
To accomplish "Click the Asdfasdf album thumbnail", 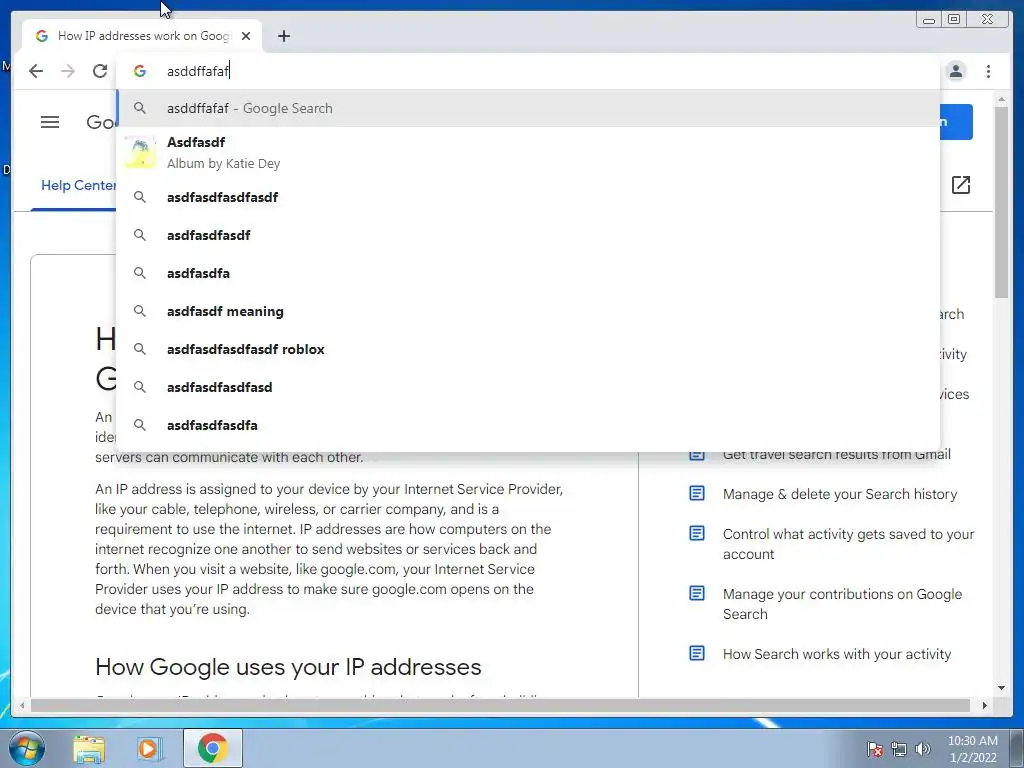I will [140, 152].
